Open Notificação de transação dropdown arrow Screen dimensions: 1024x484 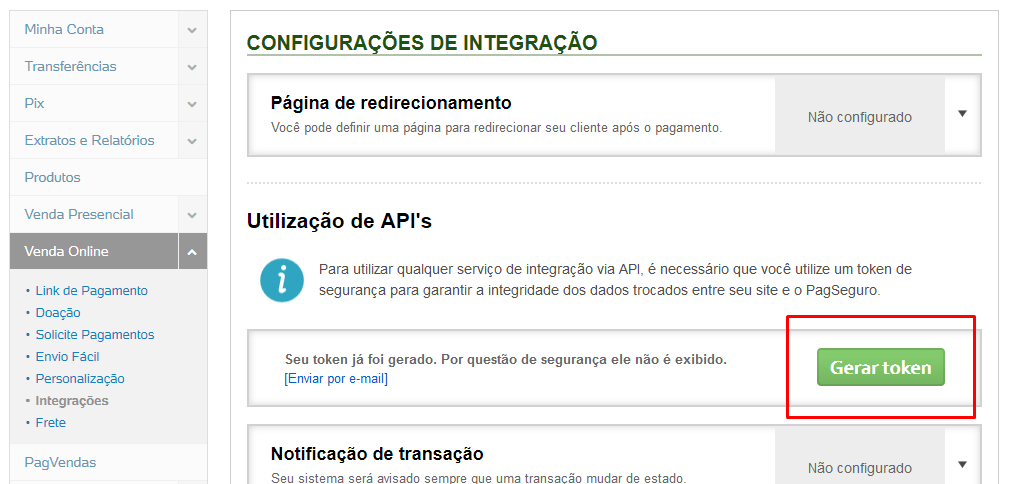tap(962, 464)
